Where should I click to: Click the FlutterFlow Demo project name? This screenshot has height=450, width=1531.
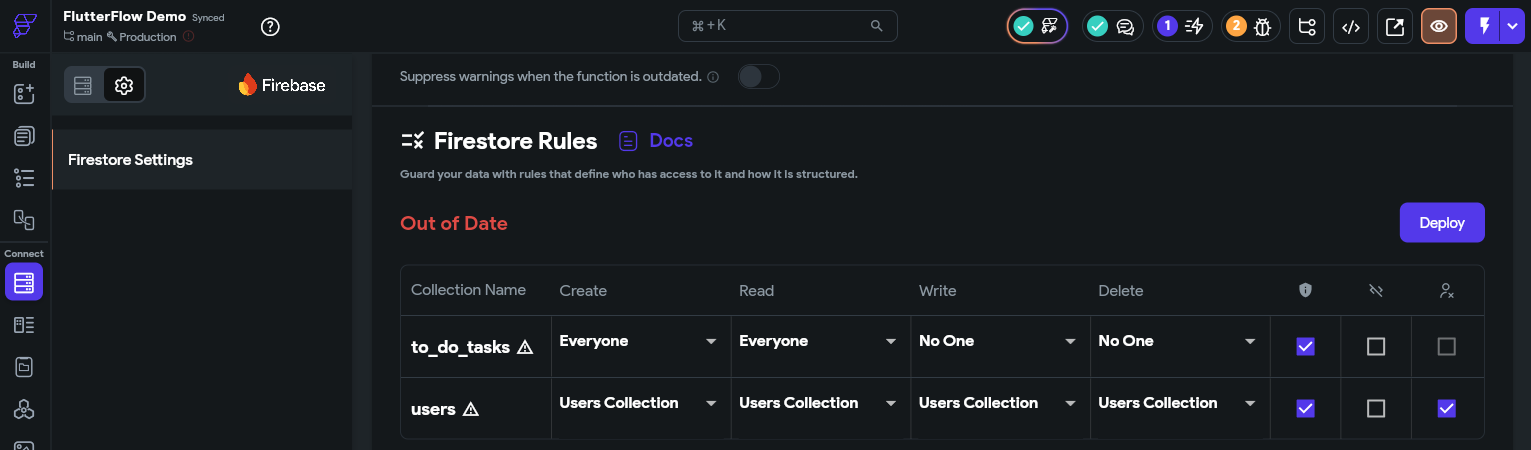coord(125,17)
